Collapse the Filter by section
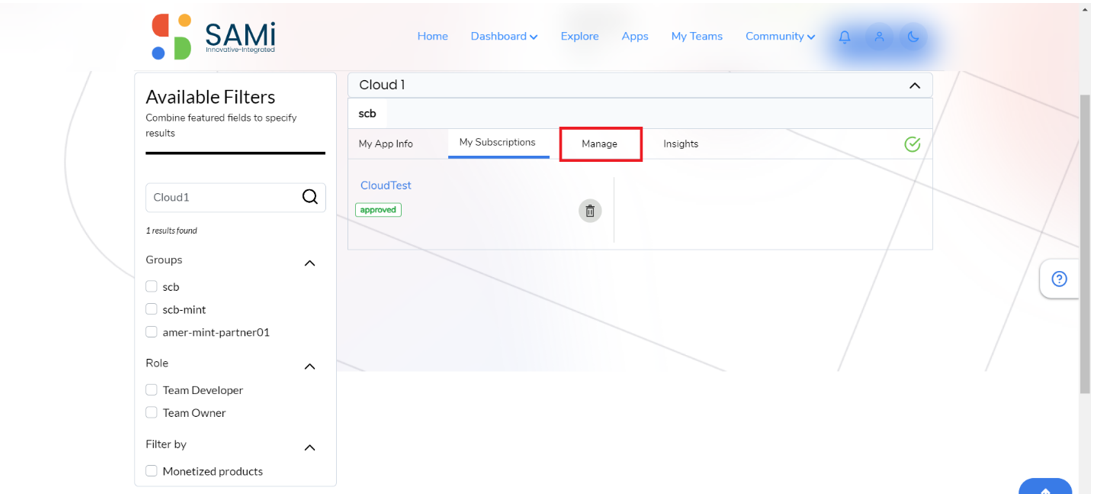This screenshot has width=1093, height=497. (310, 447)
